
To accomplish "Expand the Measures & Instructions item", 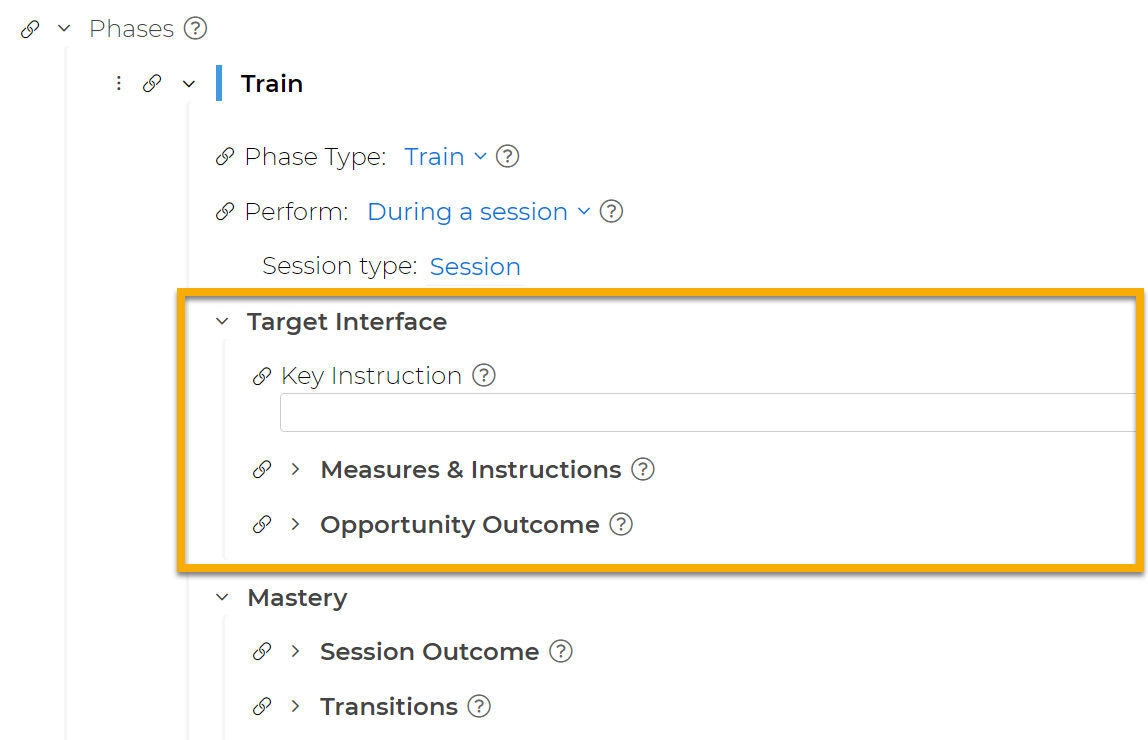I will 294,469.
